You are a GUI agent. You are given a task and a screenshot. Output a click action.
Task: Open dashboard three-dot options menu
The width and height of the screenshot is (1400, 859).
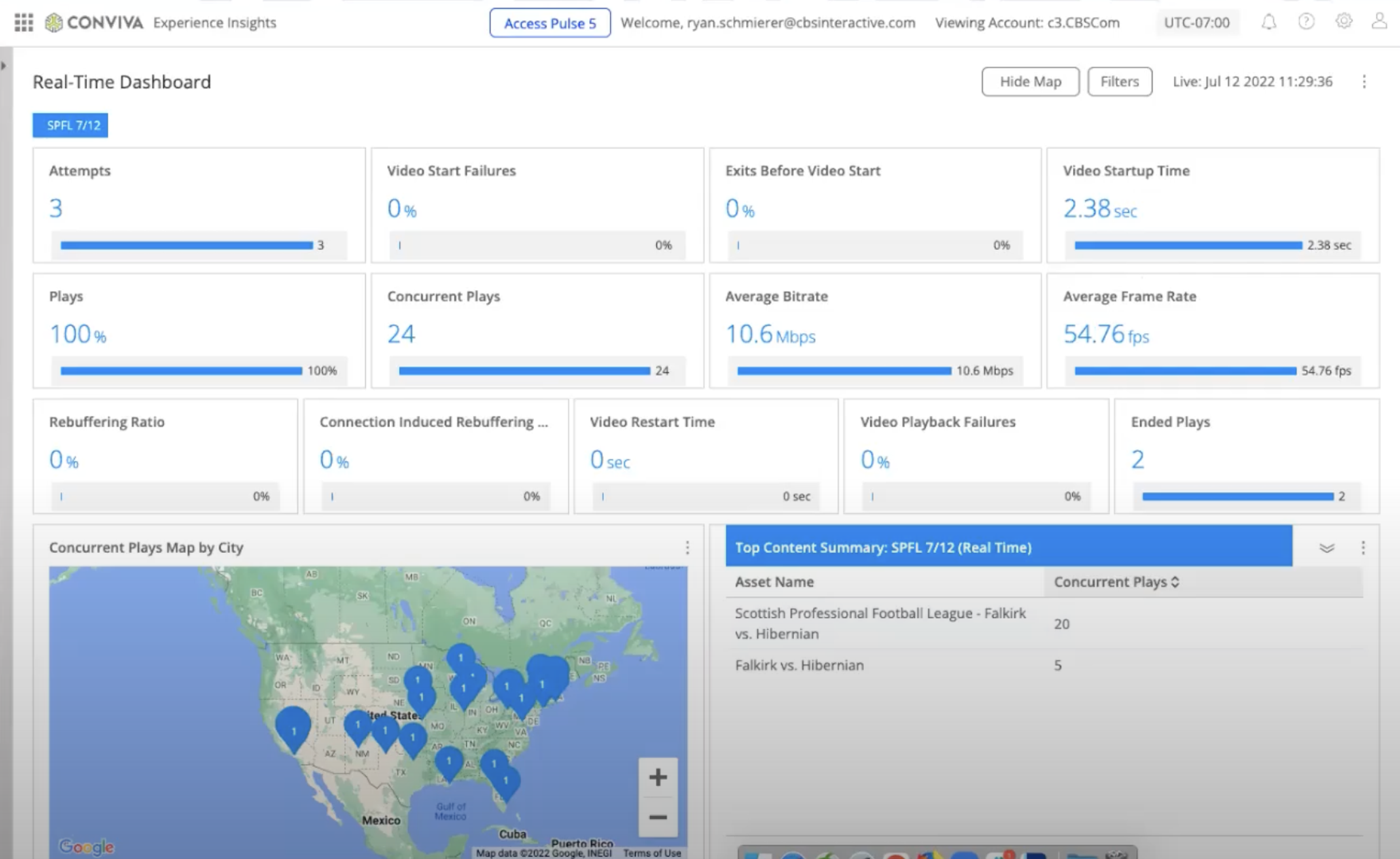click(x=1364, y=82)
